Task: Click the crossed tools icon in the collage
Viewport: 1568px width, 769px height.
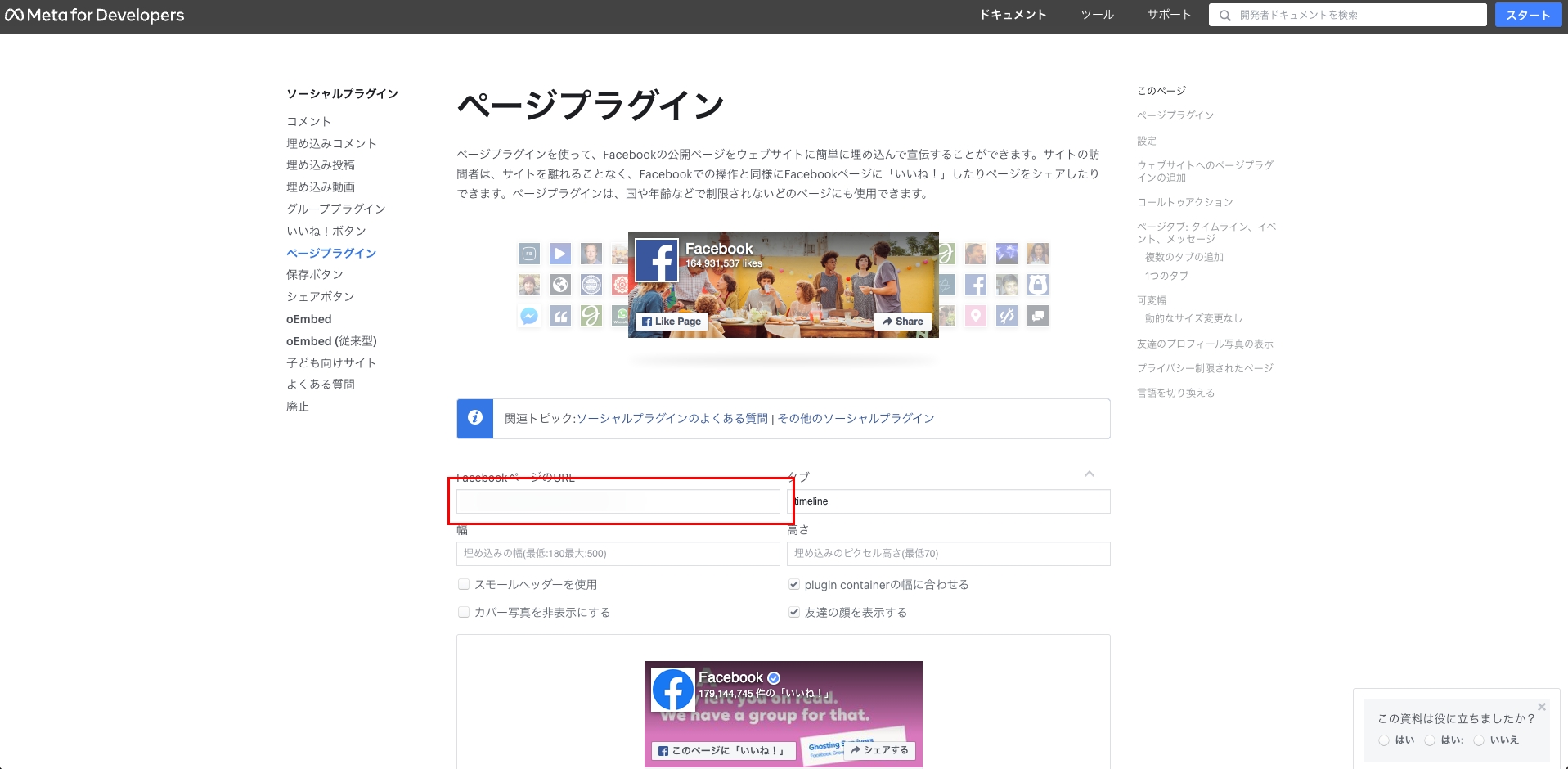Action: point(1006,316)
